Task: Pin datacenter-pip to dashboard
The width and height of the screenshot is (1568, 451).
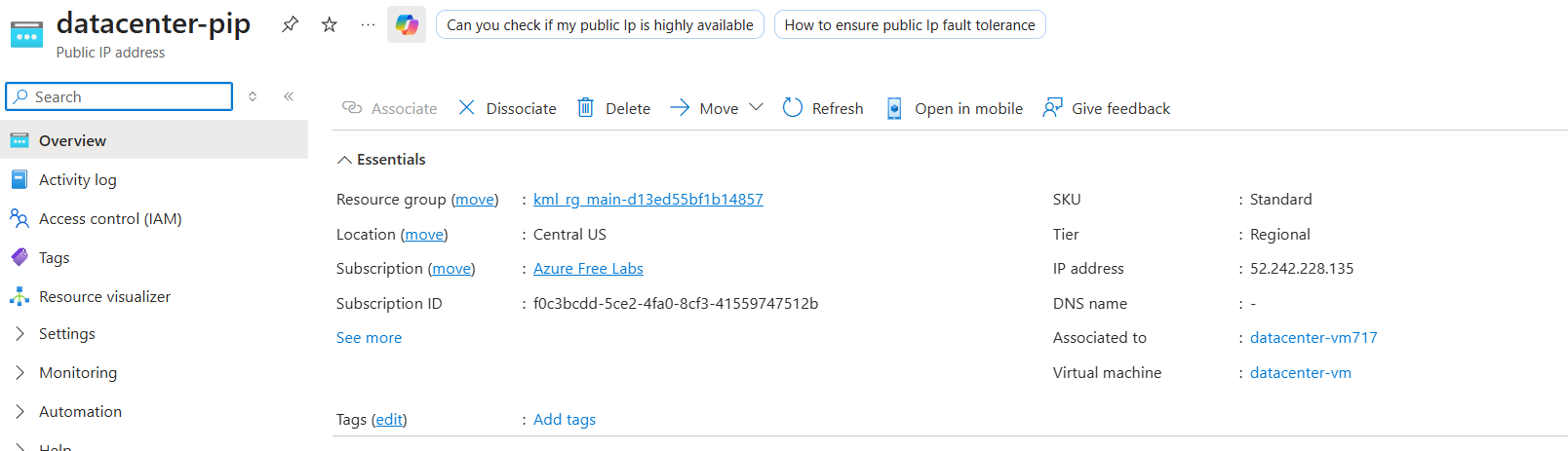Action: click(x=290, y=24)
